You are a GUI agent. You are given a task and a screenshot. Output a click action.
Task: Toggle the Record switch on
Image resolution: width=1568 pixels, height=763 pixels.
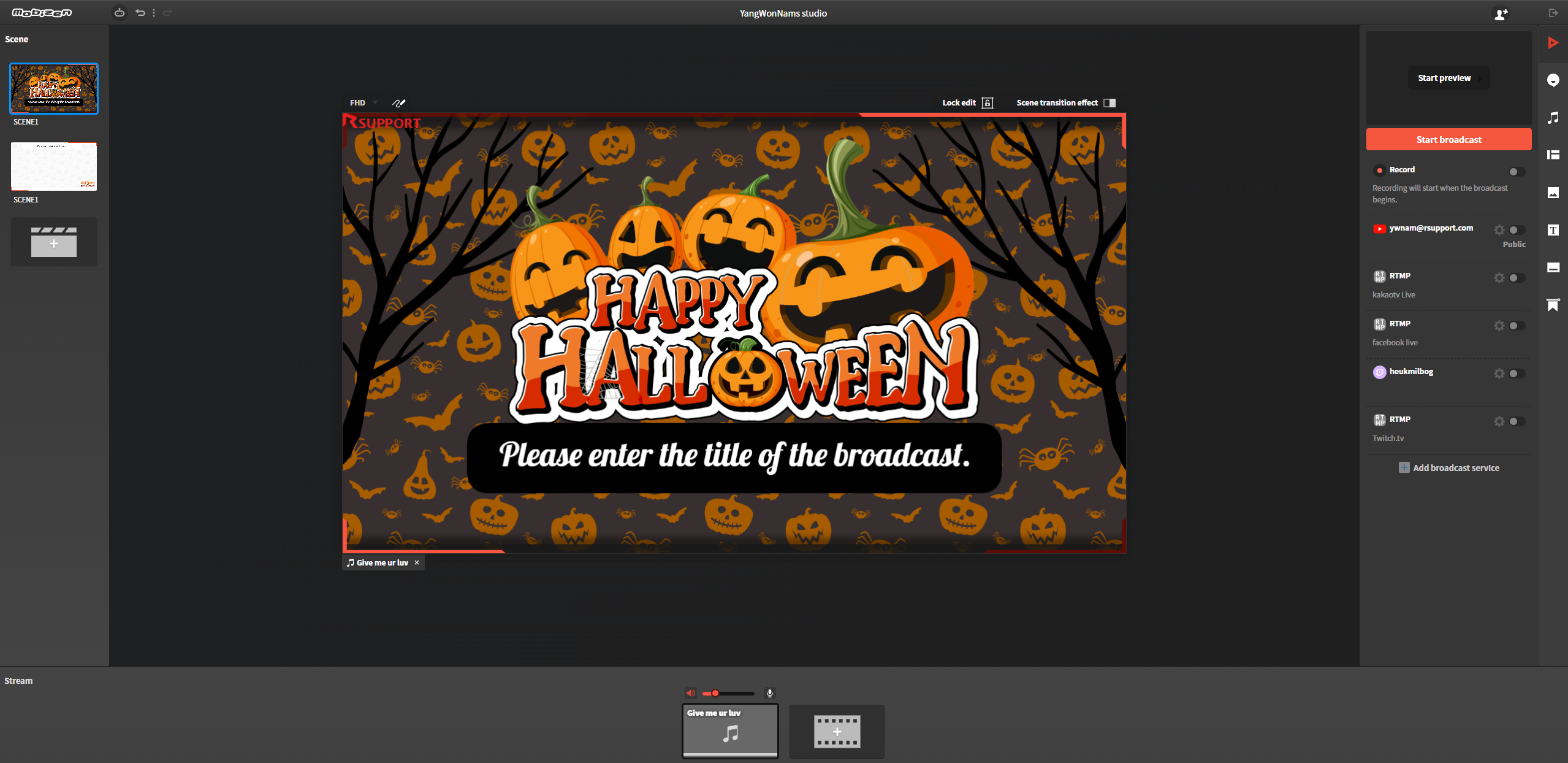(x=1517, y=172)
